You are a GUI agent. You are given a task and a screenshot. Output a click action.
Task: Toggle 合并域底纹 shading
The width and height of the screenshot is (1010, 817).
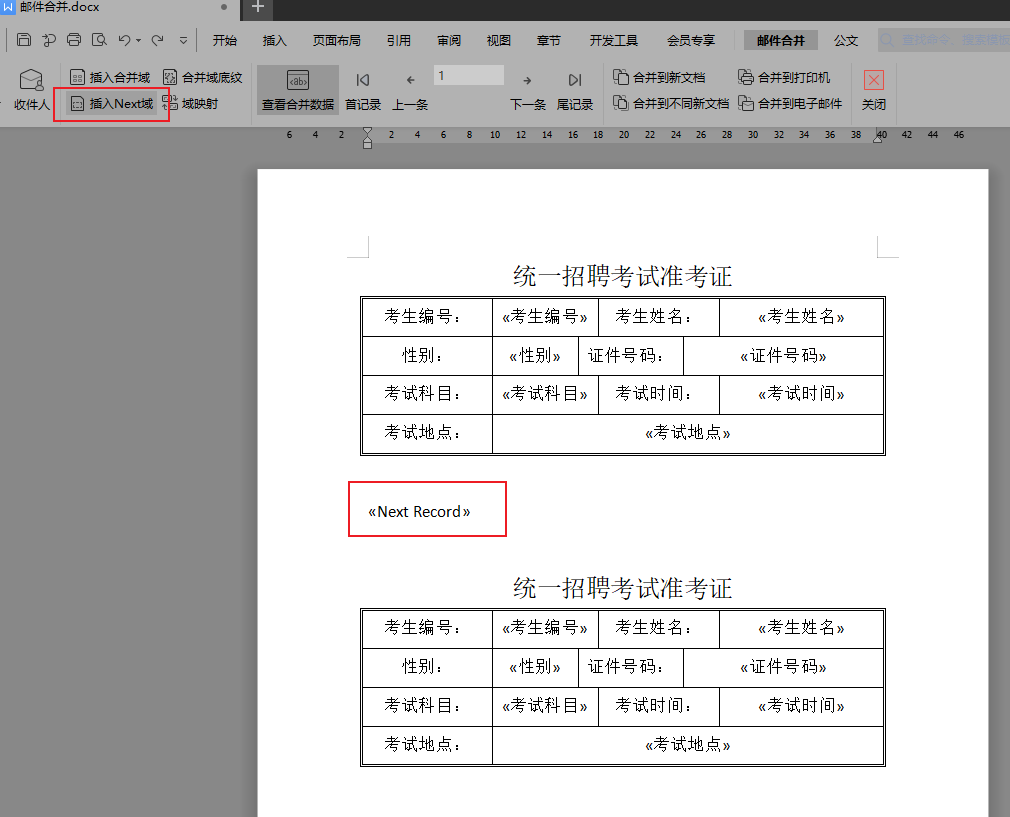tap(202, 77)
